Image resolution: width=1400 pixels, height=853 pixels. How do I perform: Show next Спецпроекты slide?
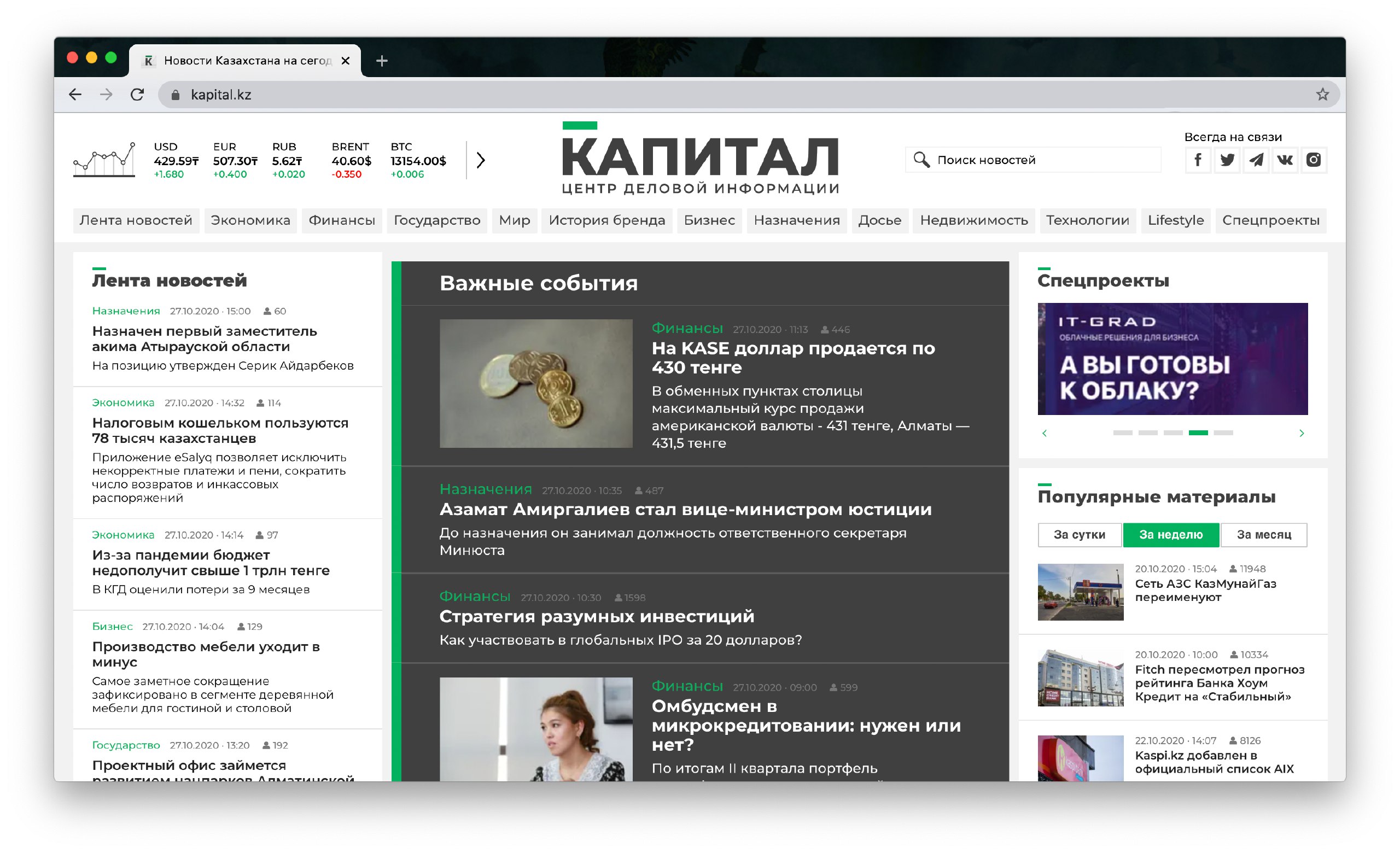pyautogui.click(x=1301, y=433)
